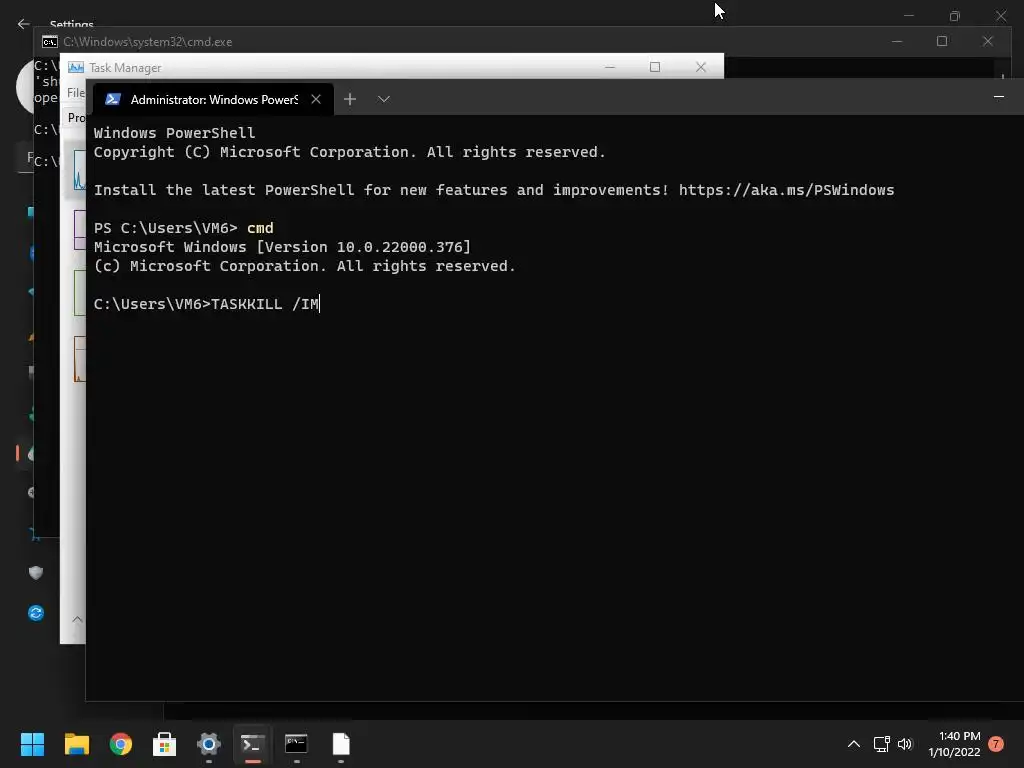The height and width of the screenshot is (768, 1024).
Task: Go back in the Settings window
Action: (24, 24)
